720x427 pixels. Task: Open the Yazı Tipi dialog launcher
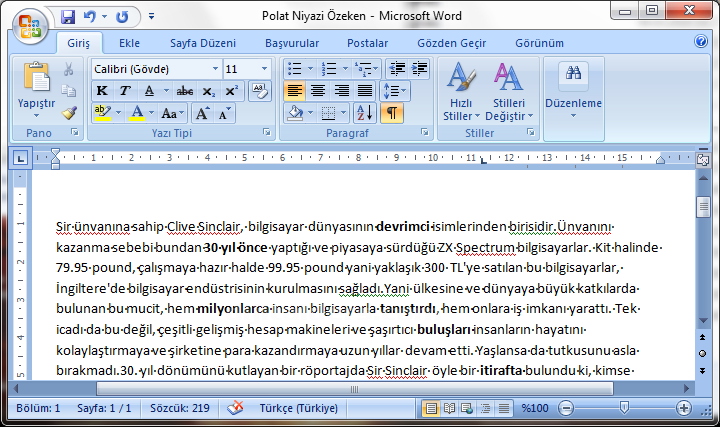[x=267, y=132]
